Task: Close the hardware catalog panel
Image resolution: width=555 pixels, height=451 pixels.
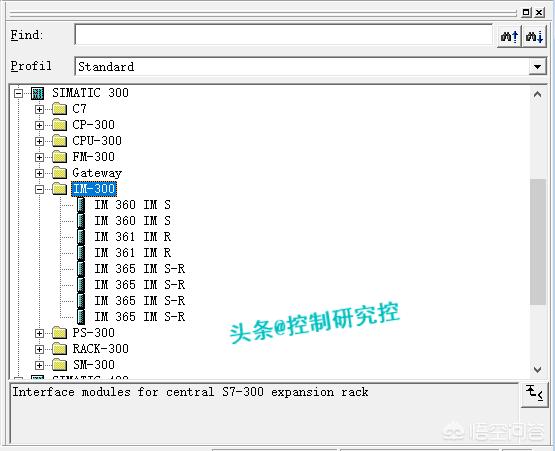Action: [539, 12]
